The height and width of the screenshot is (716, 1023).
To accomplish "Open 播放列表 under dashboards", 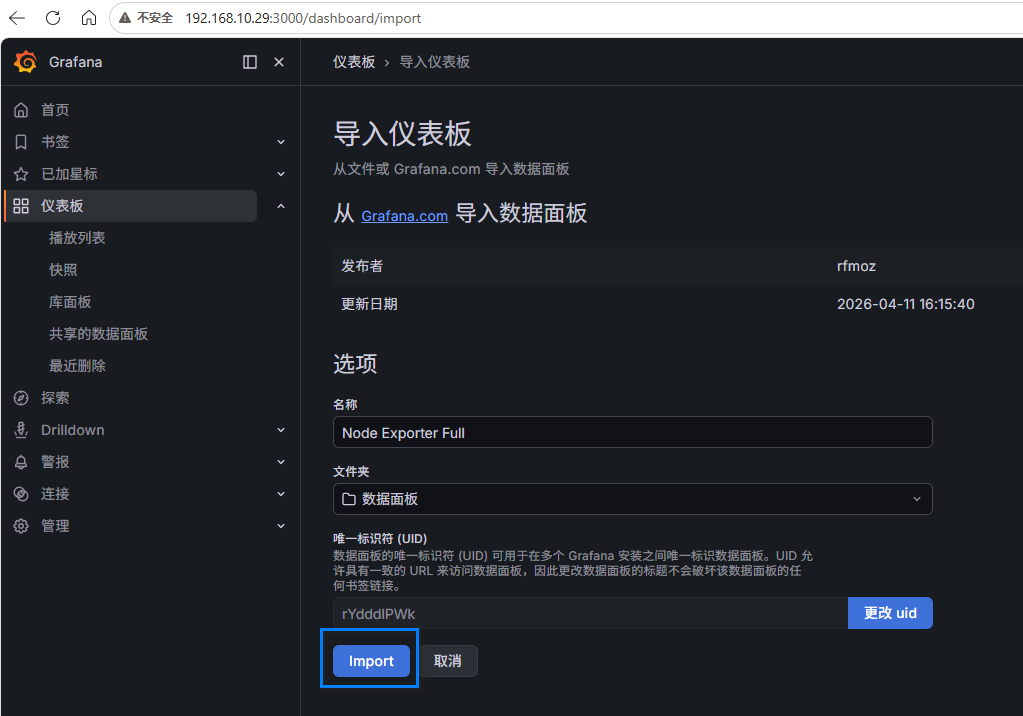I will [77, 238].
